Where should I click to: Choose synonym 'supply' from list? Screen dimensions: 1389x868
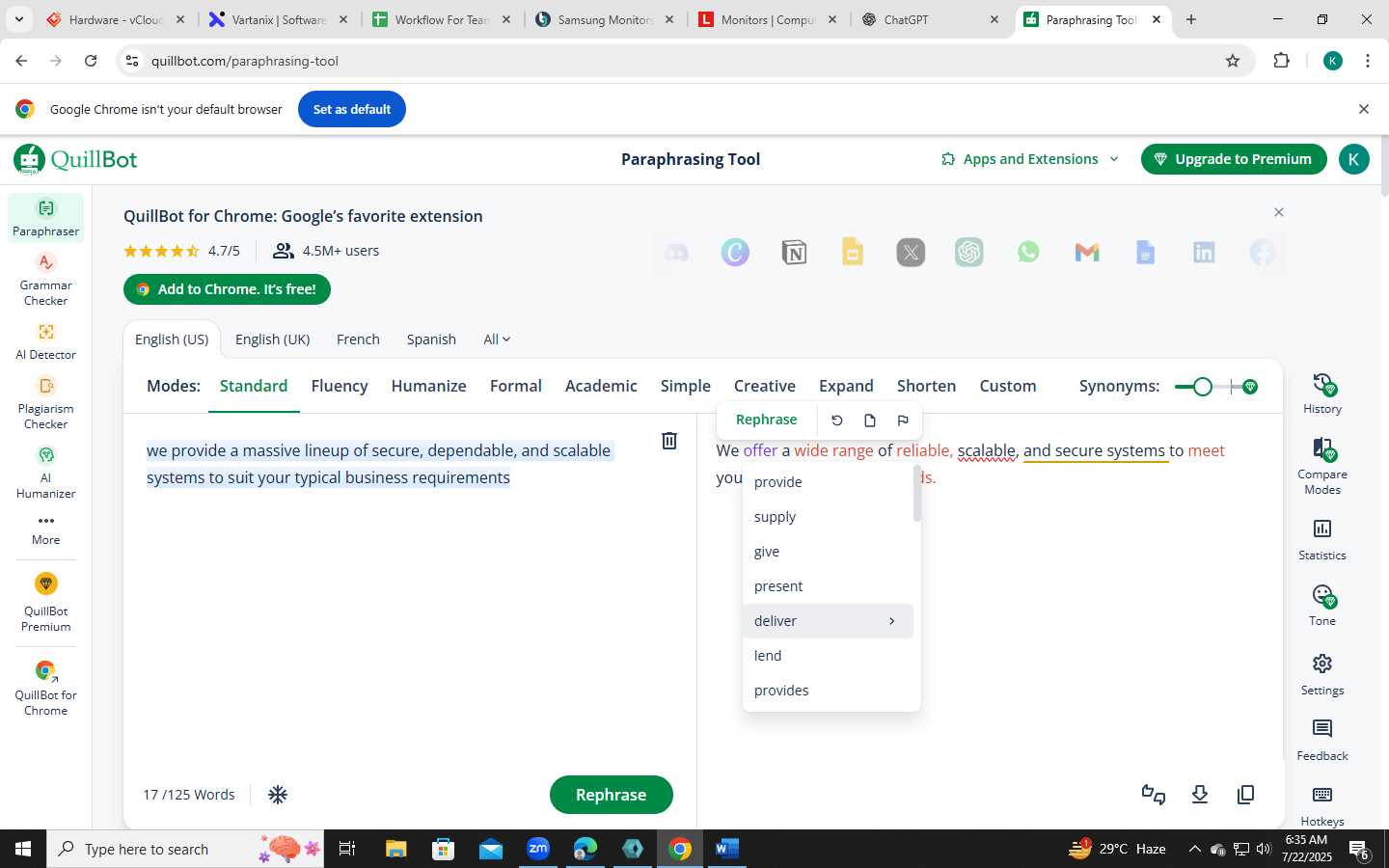(x=828, y=517)
